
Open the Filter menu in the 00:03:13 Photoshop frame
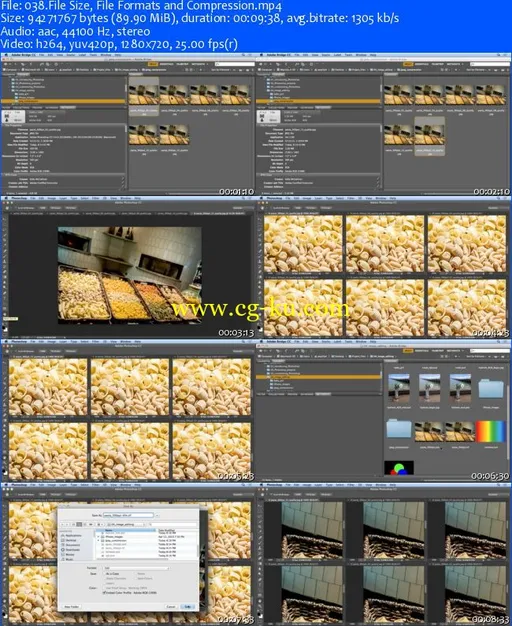pos(95,198)
